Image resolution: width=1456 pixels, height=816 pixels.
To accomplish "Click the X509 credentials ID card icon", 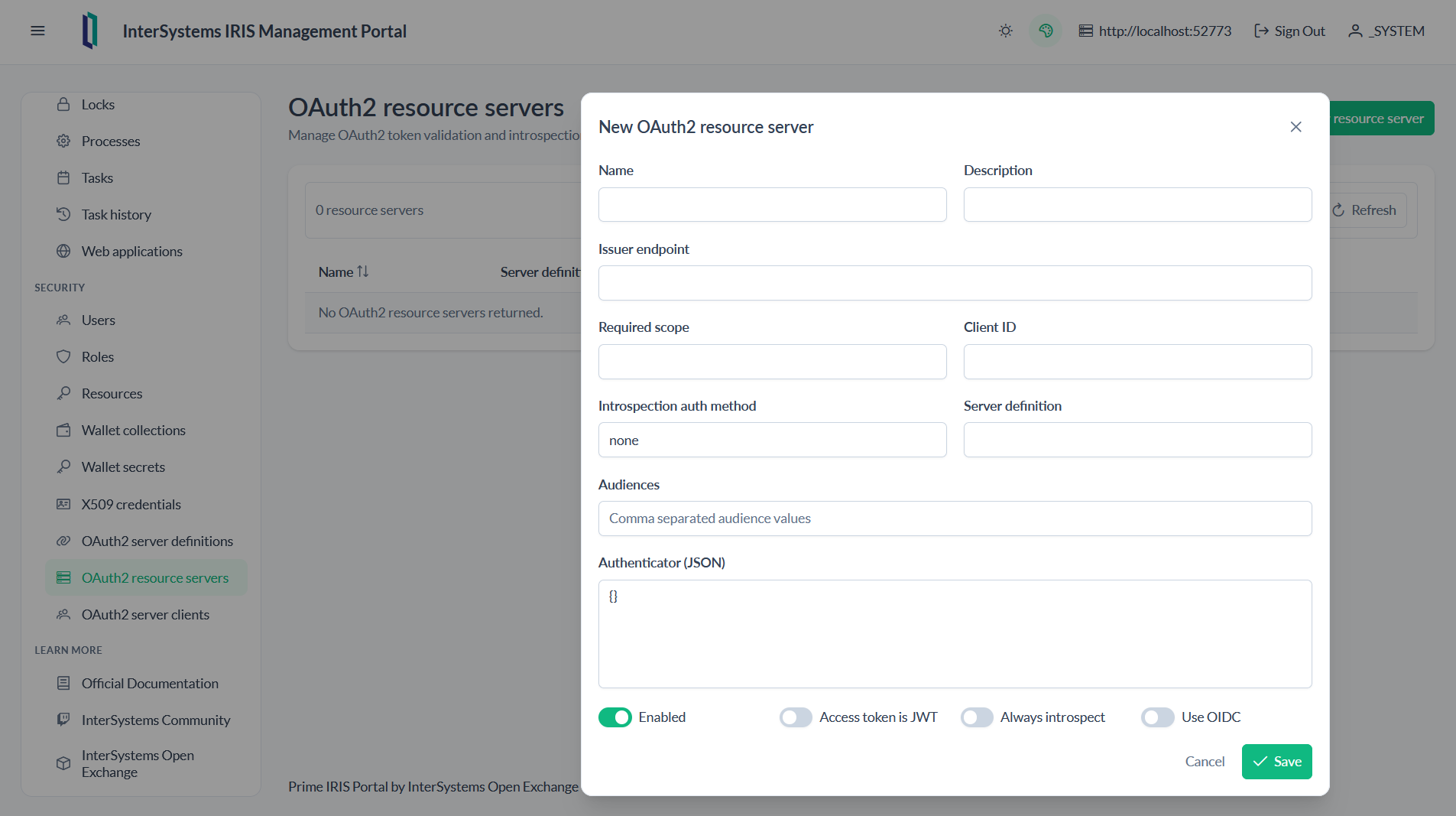I will [x=63, y=504].
